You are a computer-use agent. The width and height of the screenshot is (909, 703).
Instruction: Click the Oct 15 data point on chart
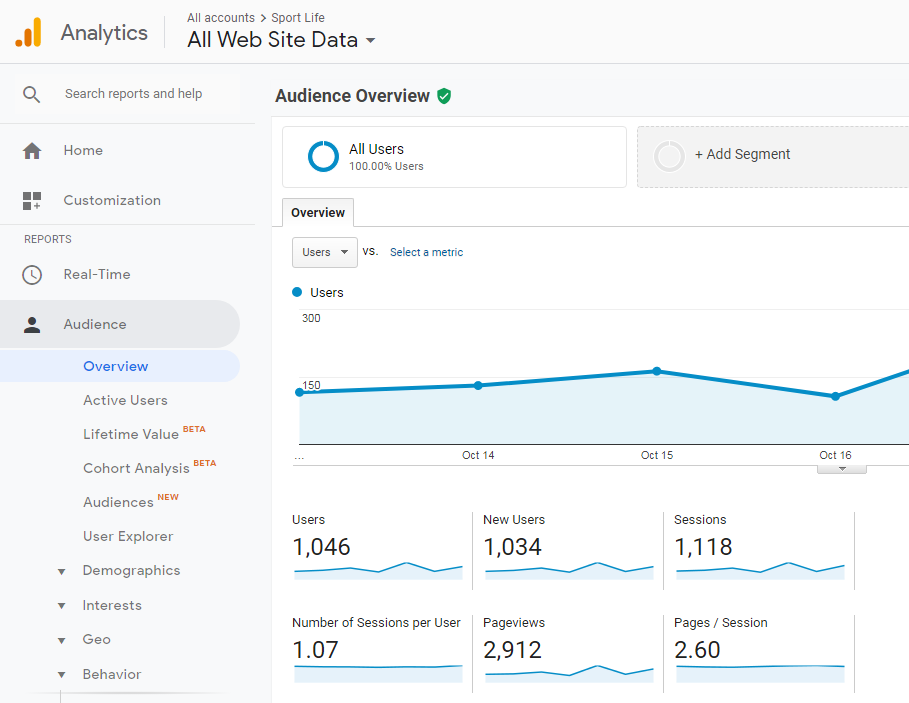[x=657, y=371]
